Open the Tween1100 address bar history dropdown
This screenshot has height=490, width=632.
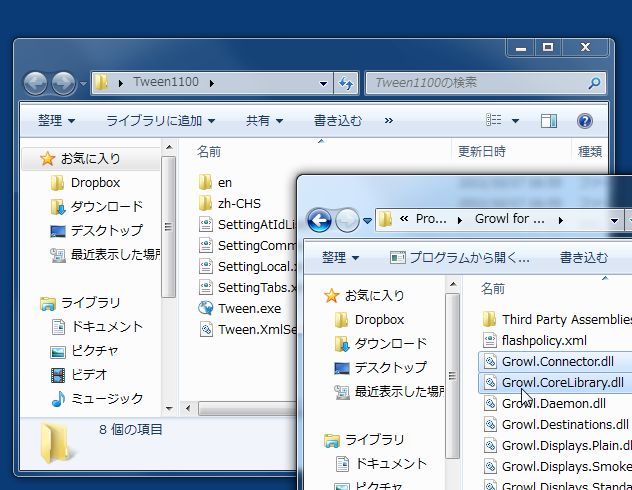(323, 83)
